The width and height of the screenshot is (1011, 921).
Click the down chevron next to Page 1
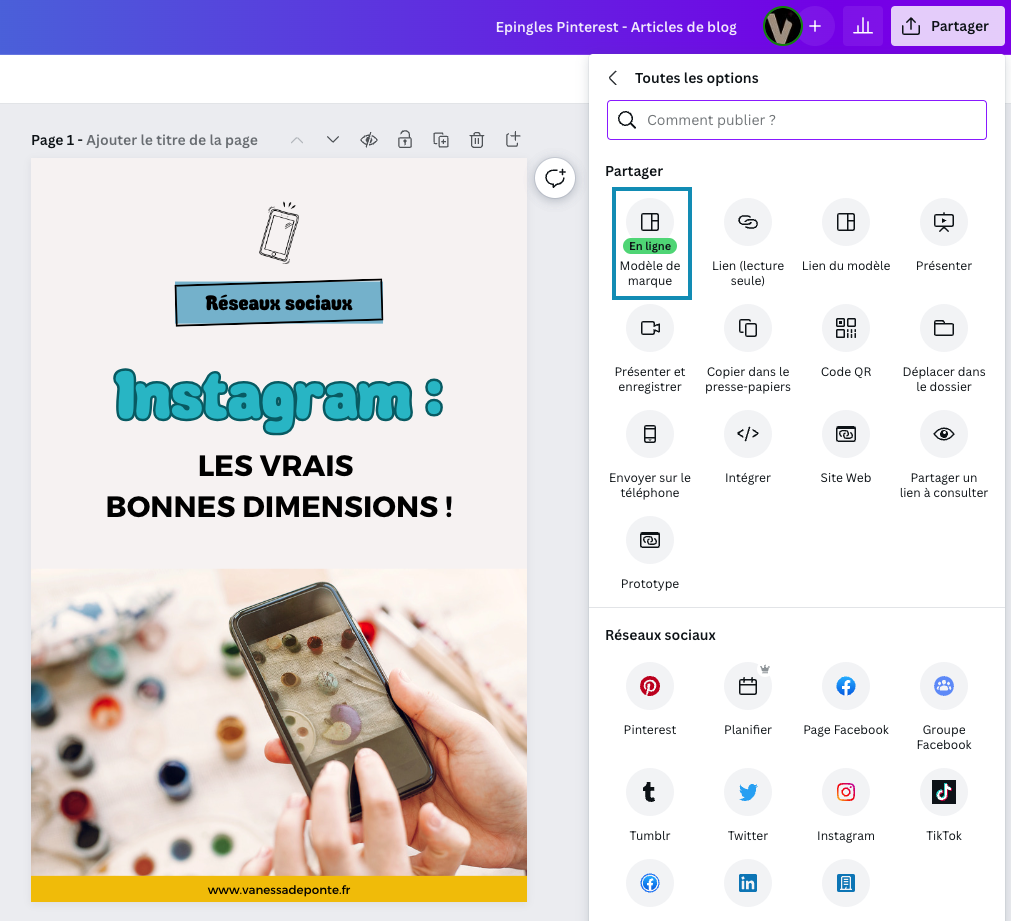(332, 140)
